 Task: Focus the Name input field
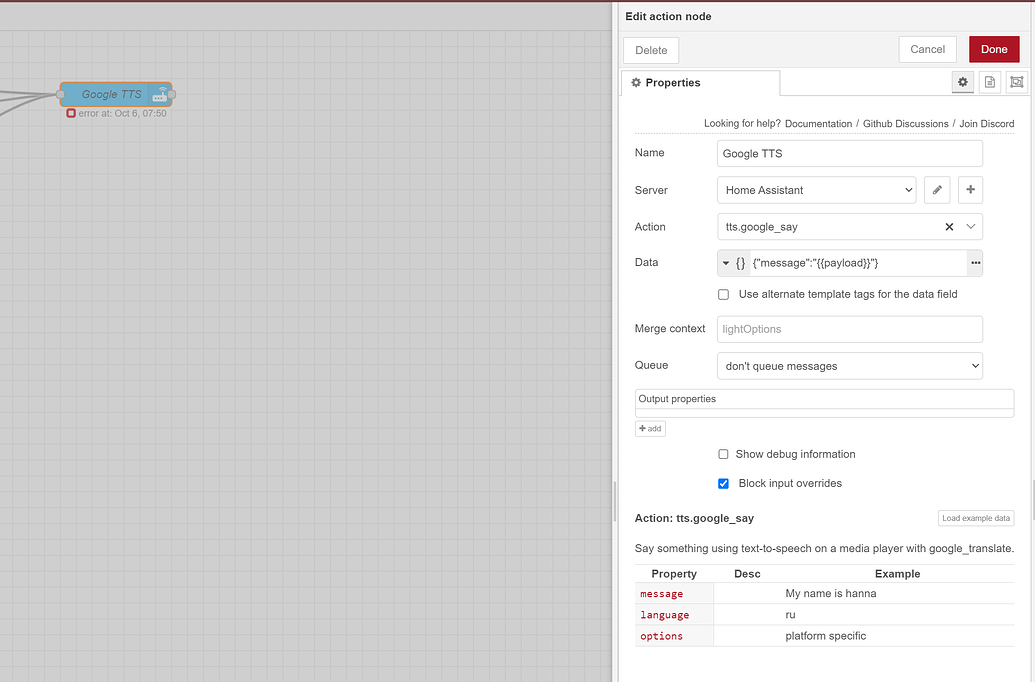(850, 153)
